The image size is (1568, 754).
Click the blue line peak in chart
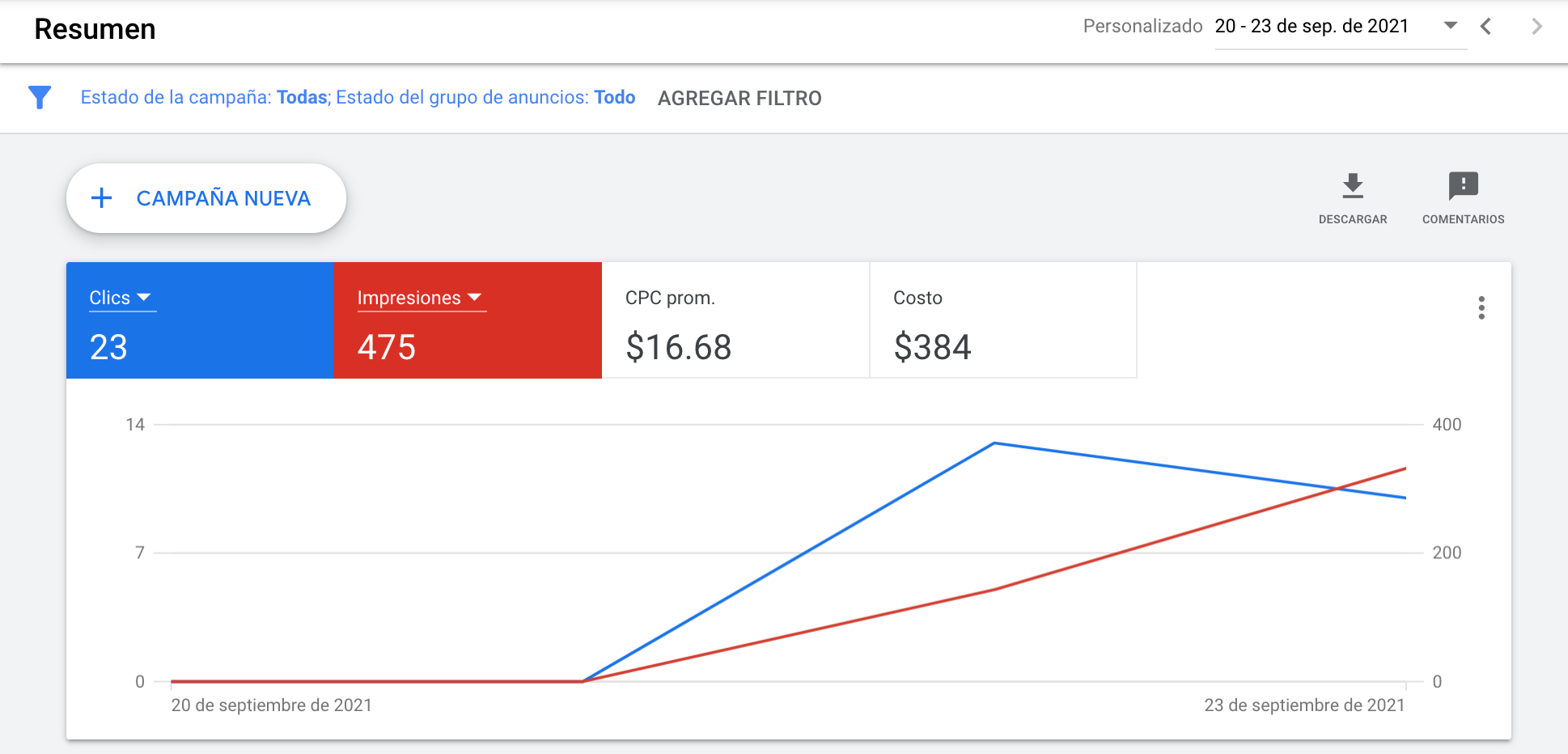(994, 443)
